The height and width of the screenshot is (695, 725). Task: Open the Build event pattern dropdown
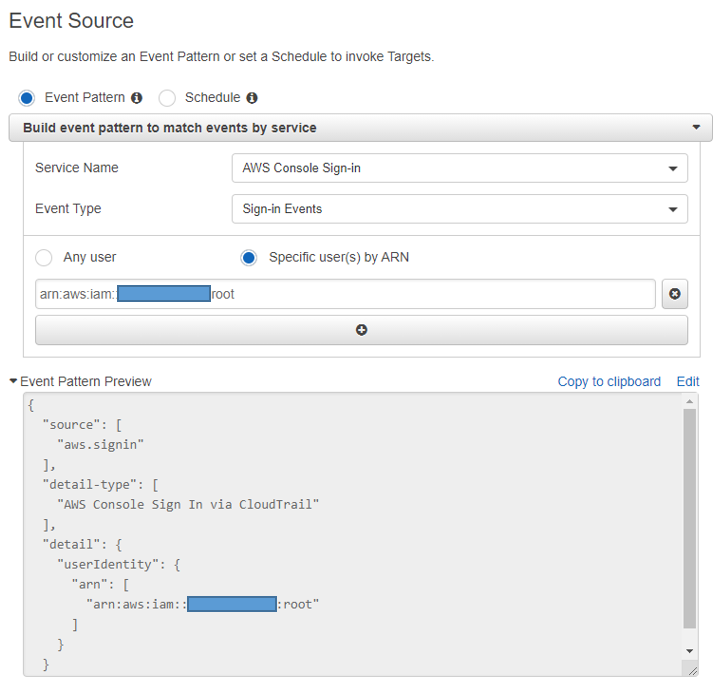(x=361, y=128)
